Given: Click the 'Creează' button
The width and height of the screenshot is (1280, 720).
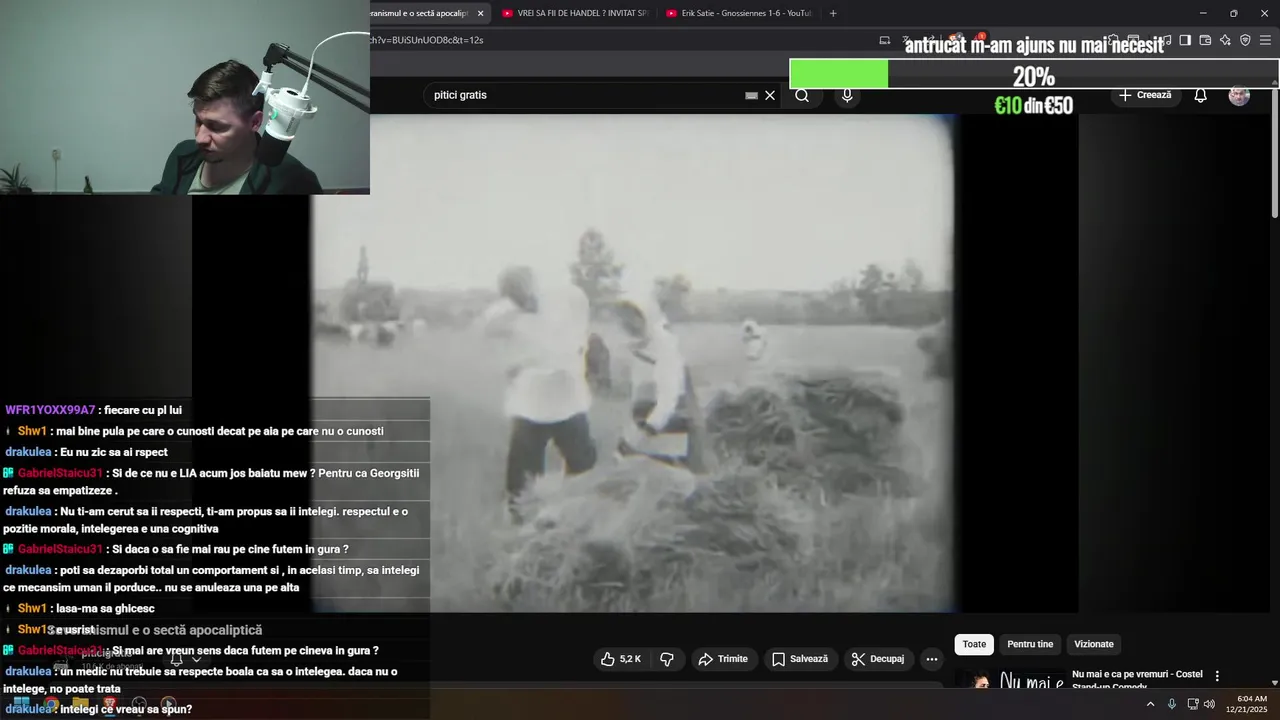Looking at the screenshot, I should [1145, 95].
